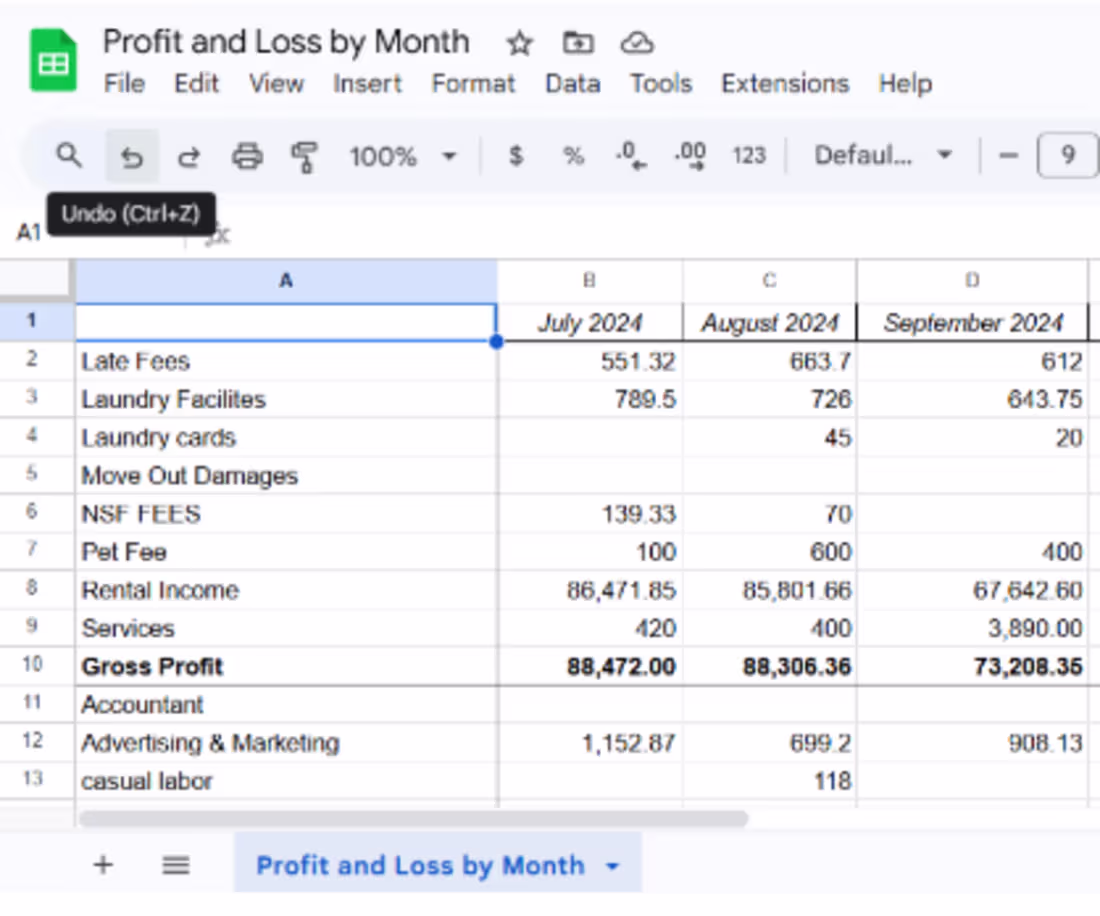This screenshot has width=1100, height=916.
Task: Undo the last action
Action: [x=131, y=155]
